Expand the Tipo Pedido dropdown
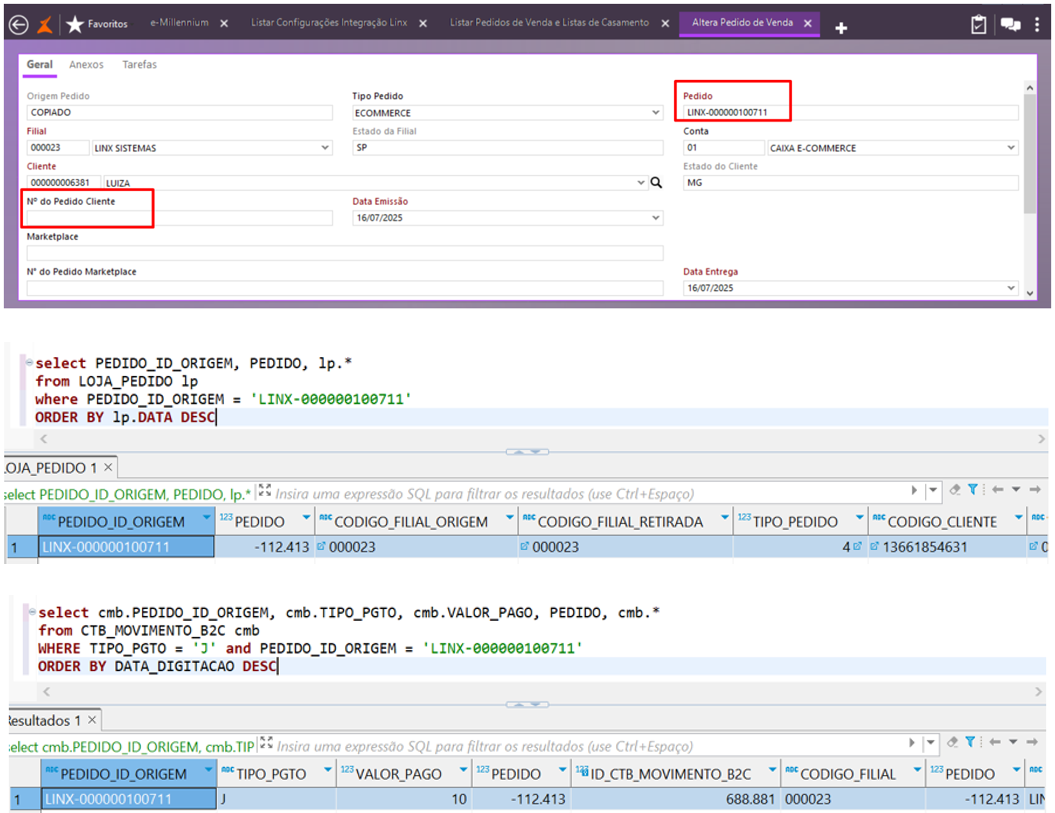 pyautogui.click(x=656, y=112)
